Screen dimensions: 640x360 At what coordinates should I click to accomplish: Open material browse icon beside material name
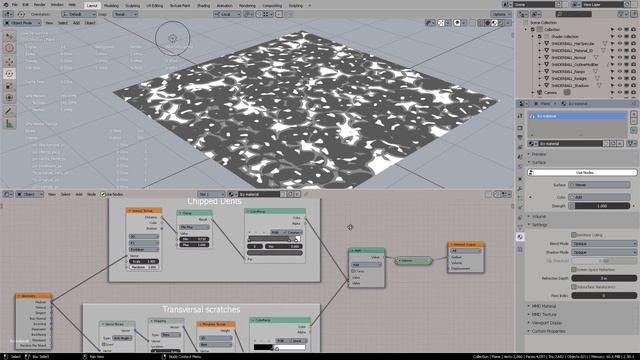click(x=532, y=144)
